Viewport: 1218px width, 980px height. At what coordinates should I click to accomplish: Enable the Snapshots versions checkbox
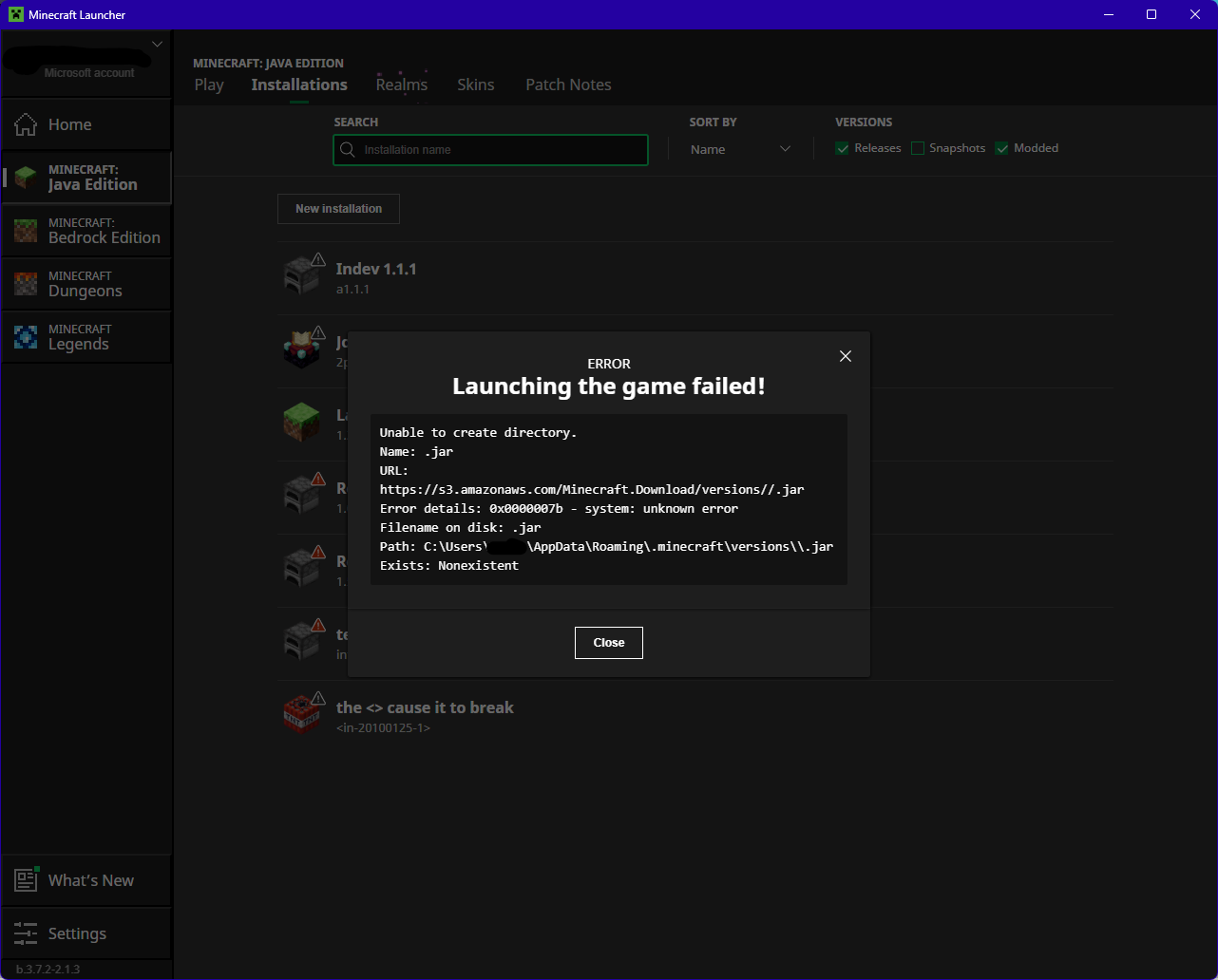[x=918, y=148]
